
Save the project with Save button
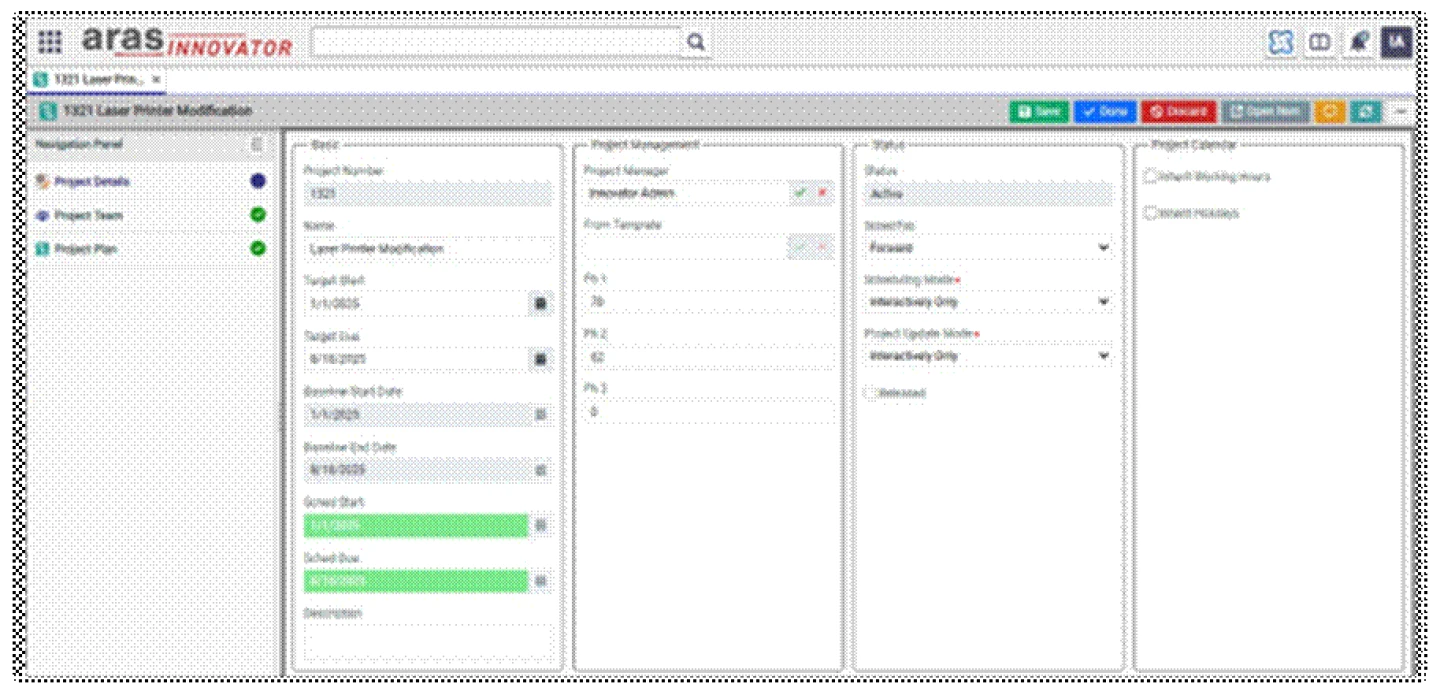(x=1038, y=111)
